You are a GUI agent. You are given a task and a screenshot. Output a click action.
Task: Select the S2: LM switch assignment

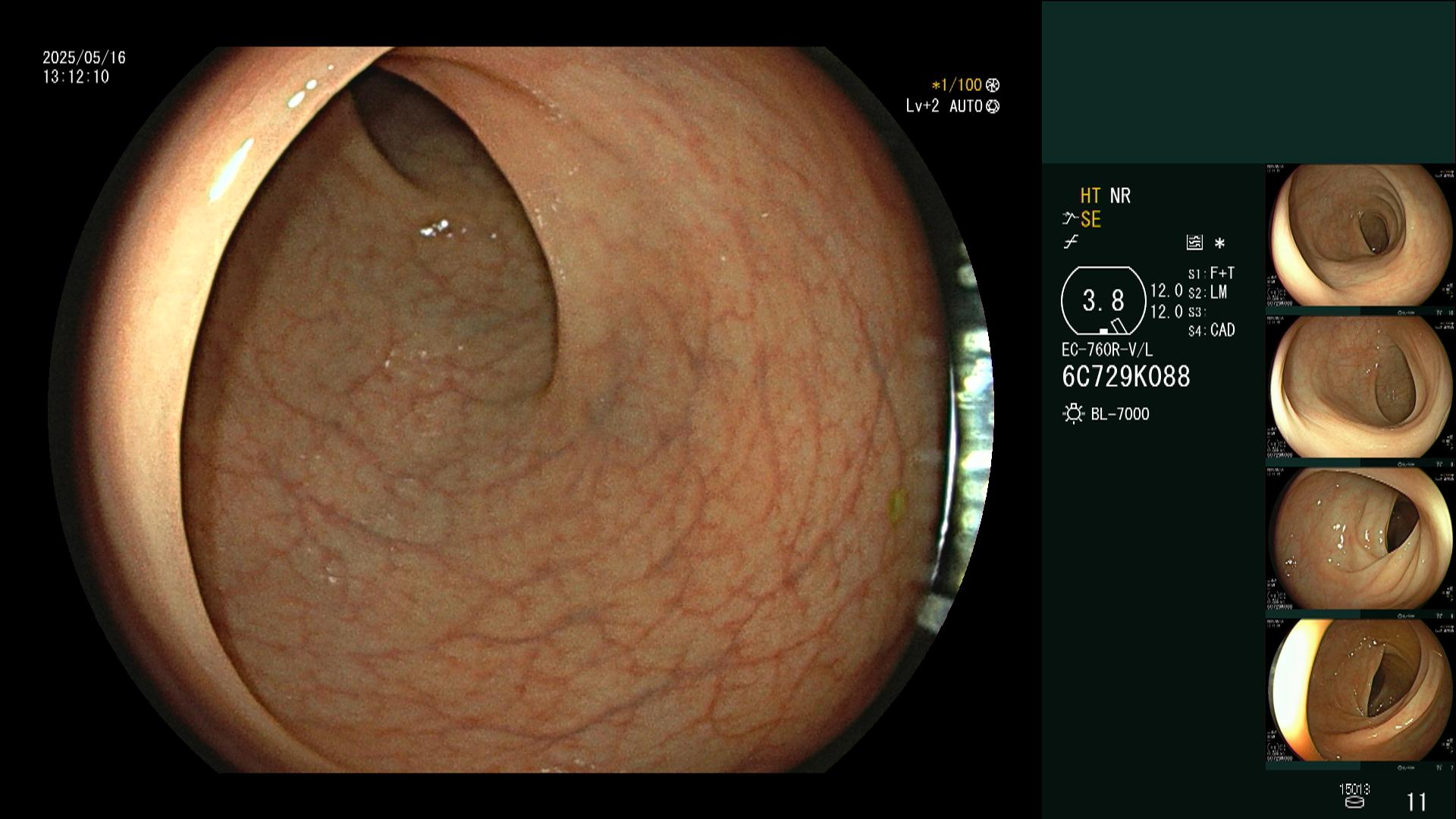(x=1207, y=293)
